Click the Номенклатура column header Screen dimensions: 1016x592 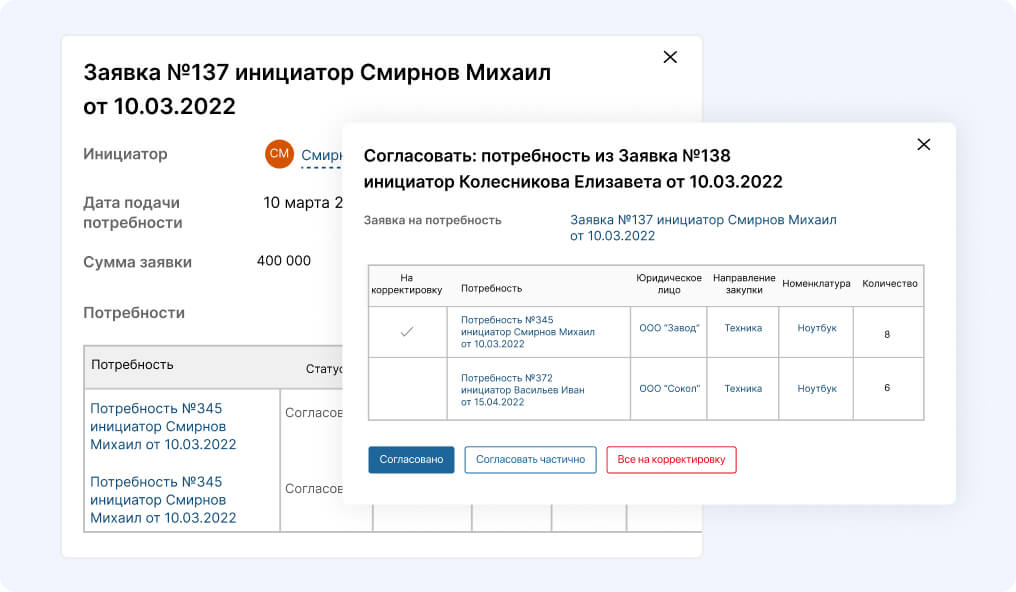(816, 284)
